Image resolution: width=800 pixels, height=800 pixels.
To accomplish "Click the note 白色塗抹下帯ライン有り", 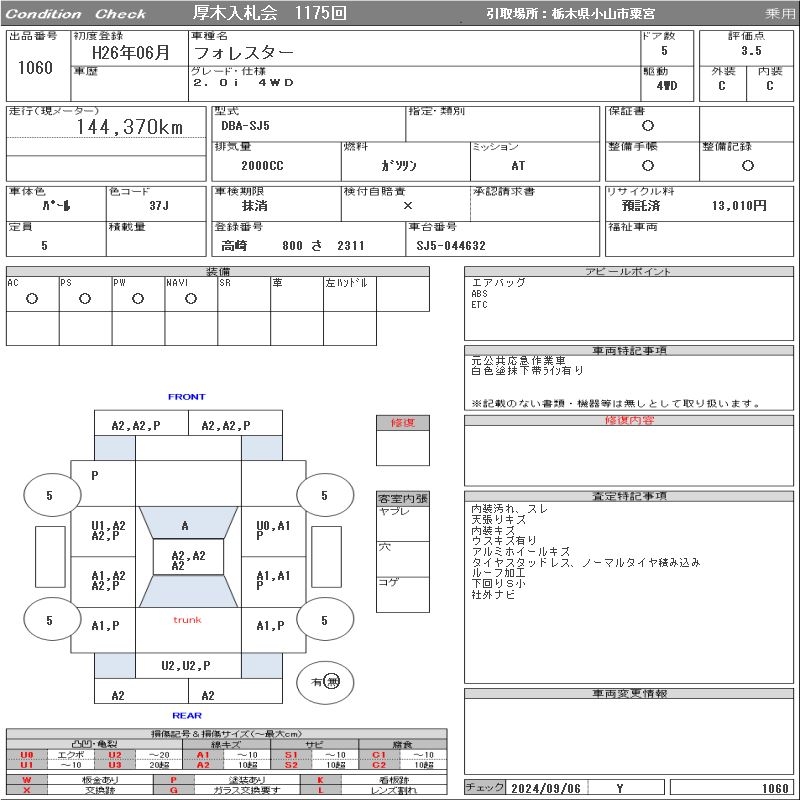I will point(527,371).
